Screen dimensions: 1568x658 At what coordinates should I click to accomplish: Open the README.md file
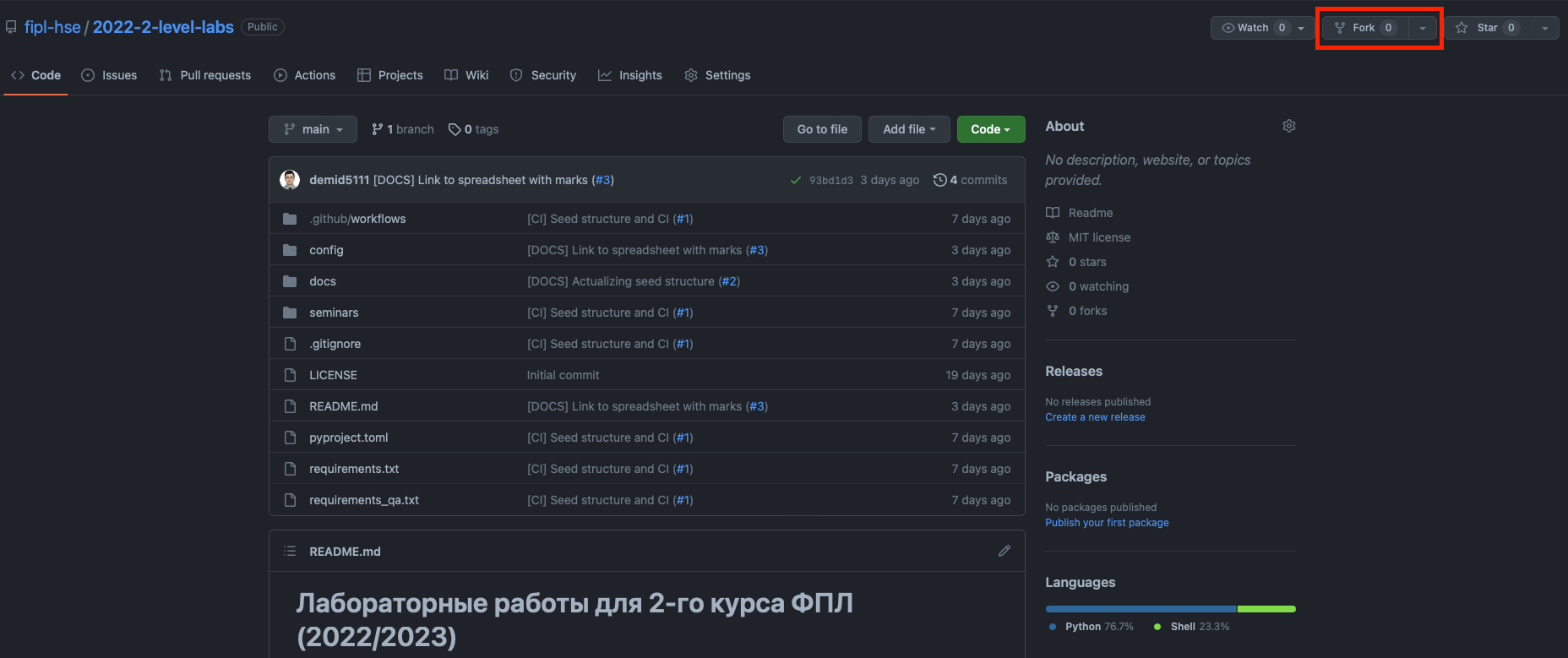pyautogui.click(x=343, y=406)
